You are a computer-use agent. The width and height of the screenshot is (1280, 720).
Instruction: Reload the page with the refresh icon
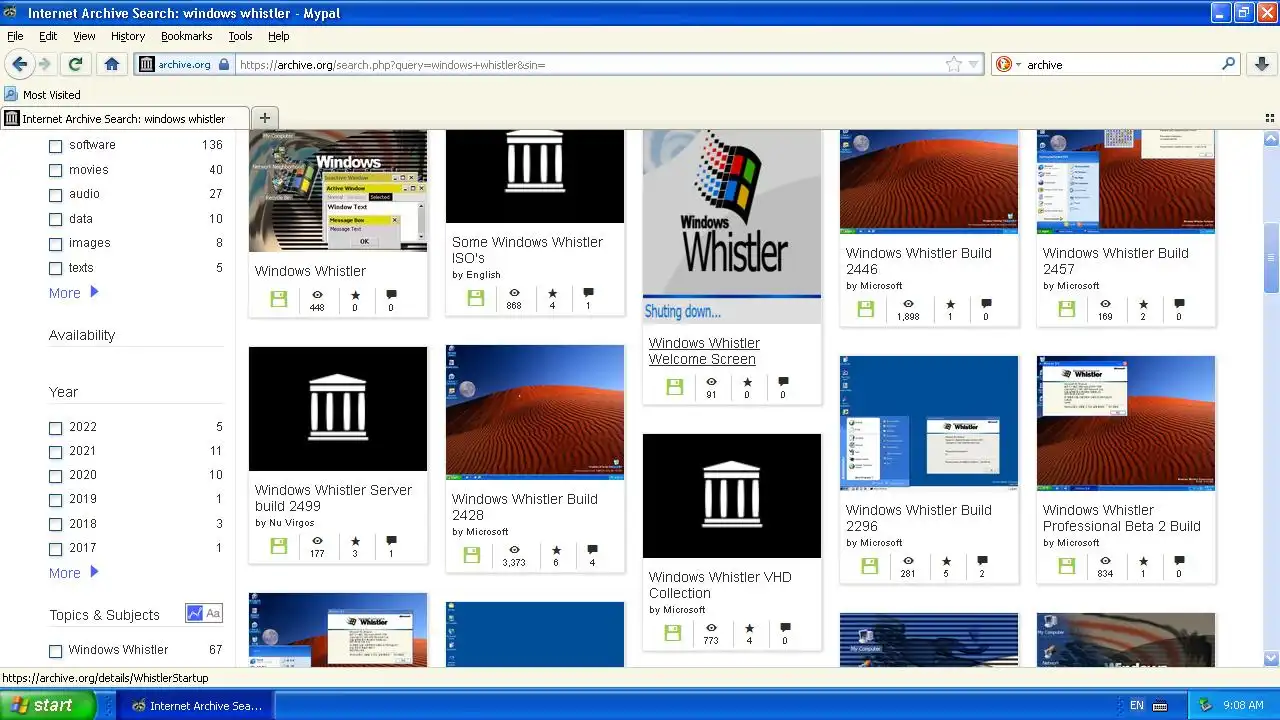pyautogui.click(x=75, y=64)
